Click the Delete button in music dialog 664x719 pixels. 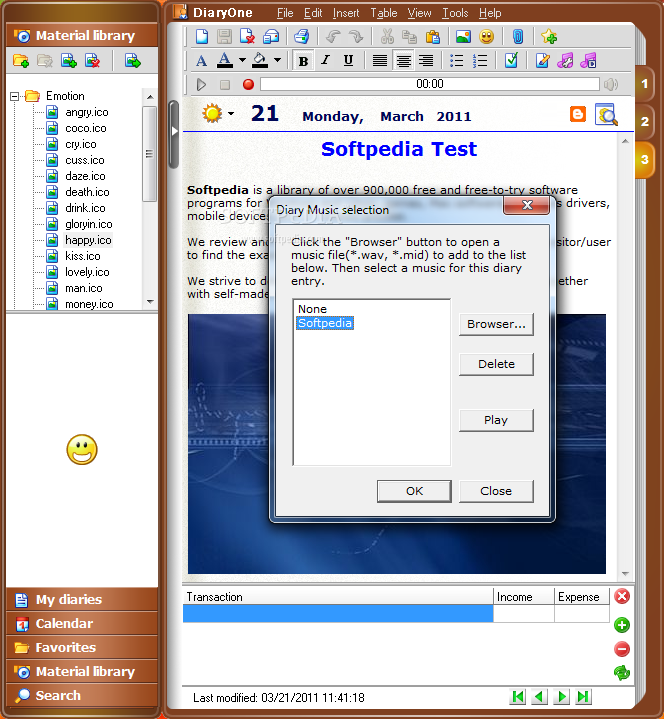[x=496, y=364]
